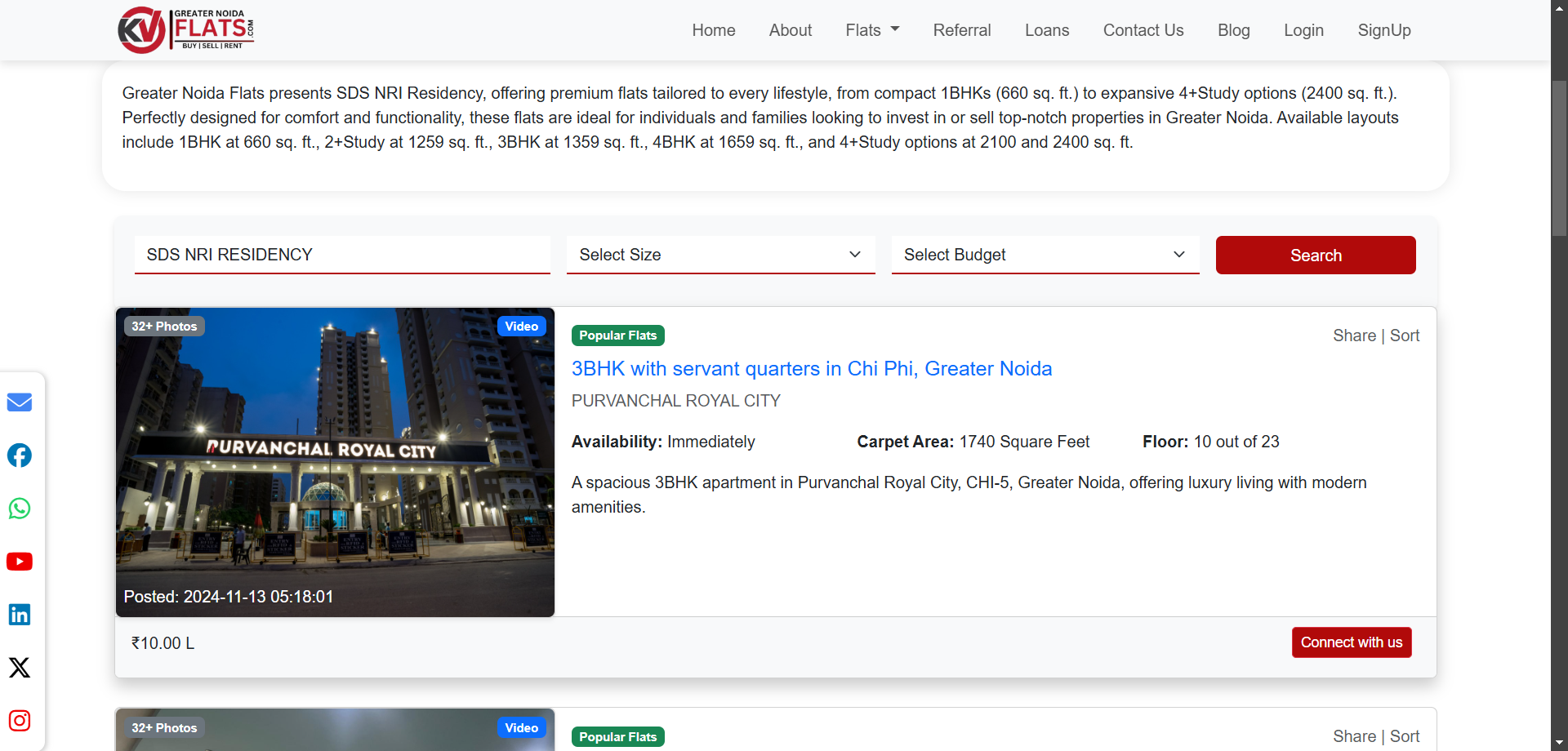Viewport: 1568px width, 751px height.
Task: Open the X (Twitter) icon in sidebar
Action: pyautogui.click(x=20, y=668)
